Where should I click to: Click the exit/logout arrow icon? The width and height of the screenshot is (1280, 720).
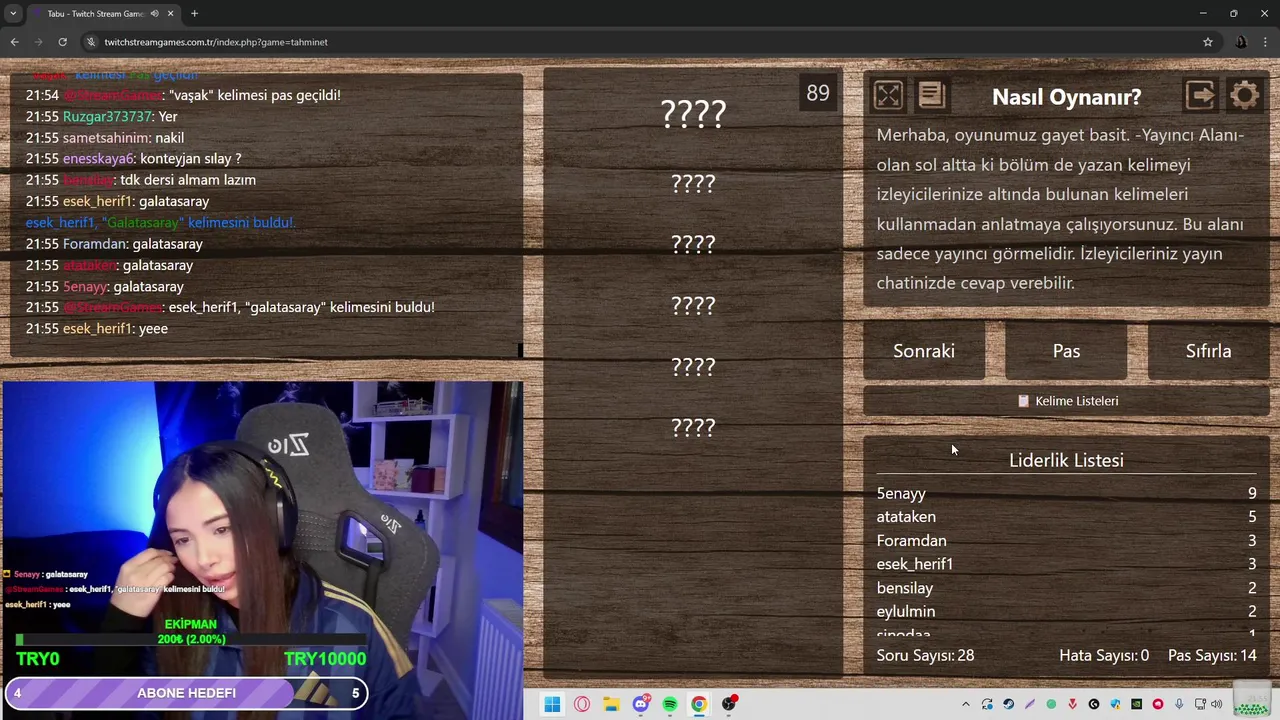pos(1200,95)
